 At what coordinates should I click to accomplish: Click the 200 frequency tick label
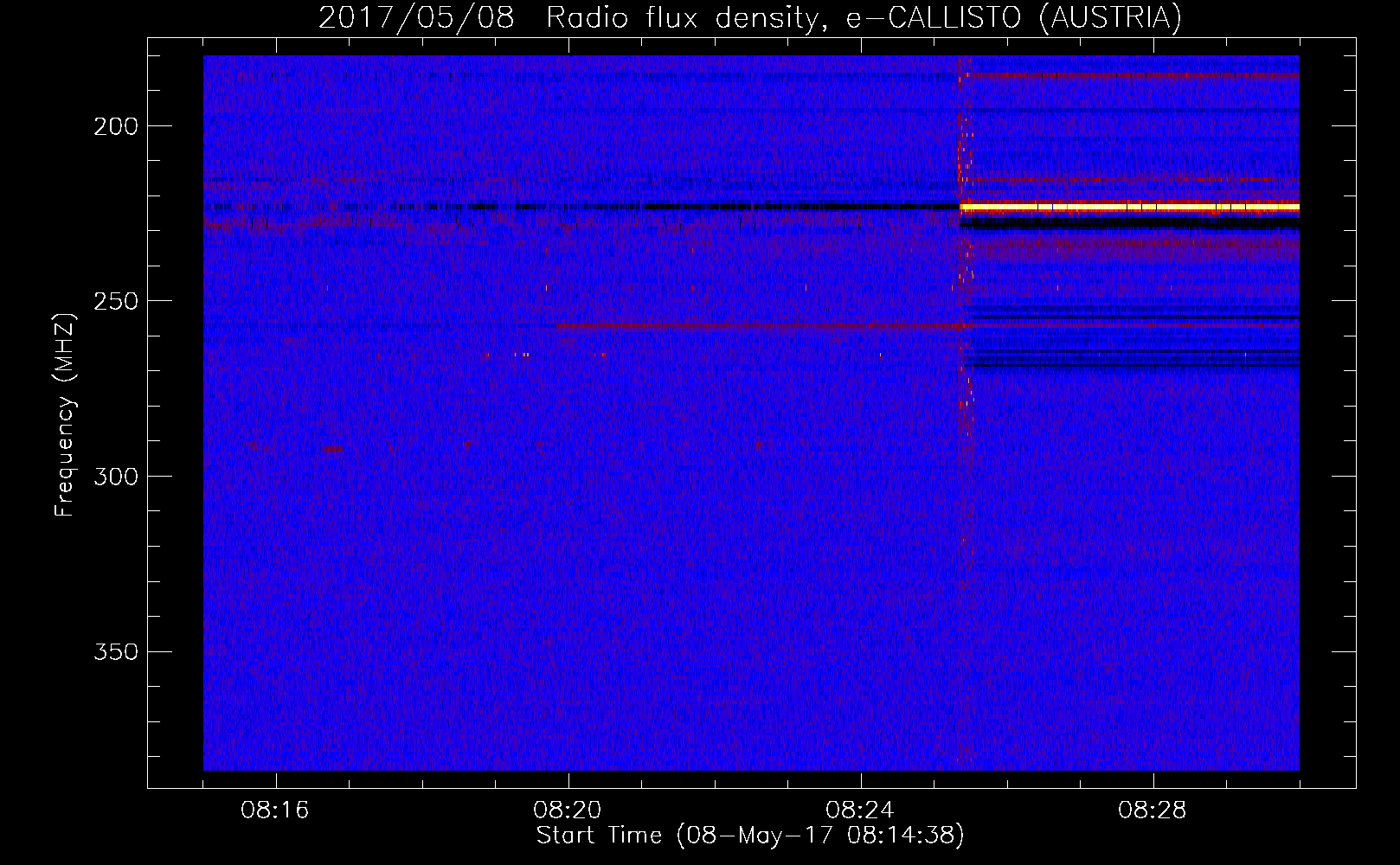click(116, 126)
